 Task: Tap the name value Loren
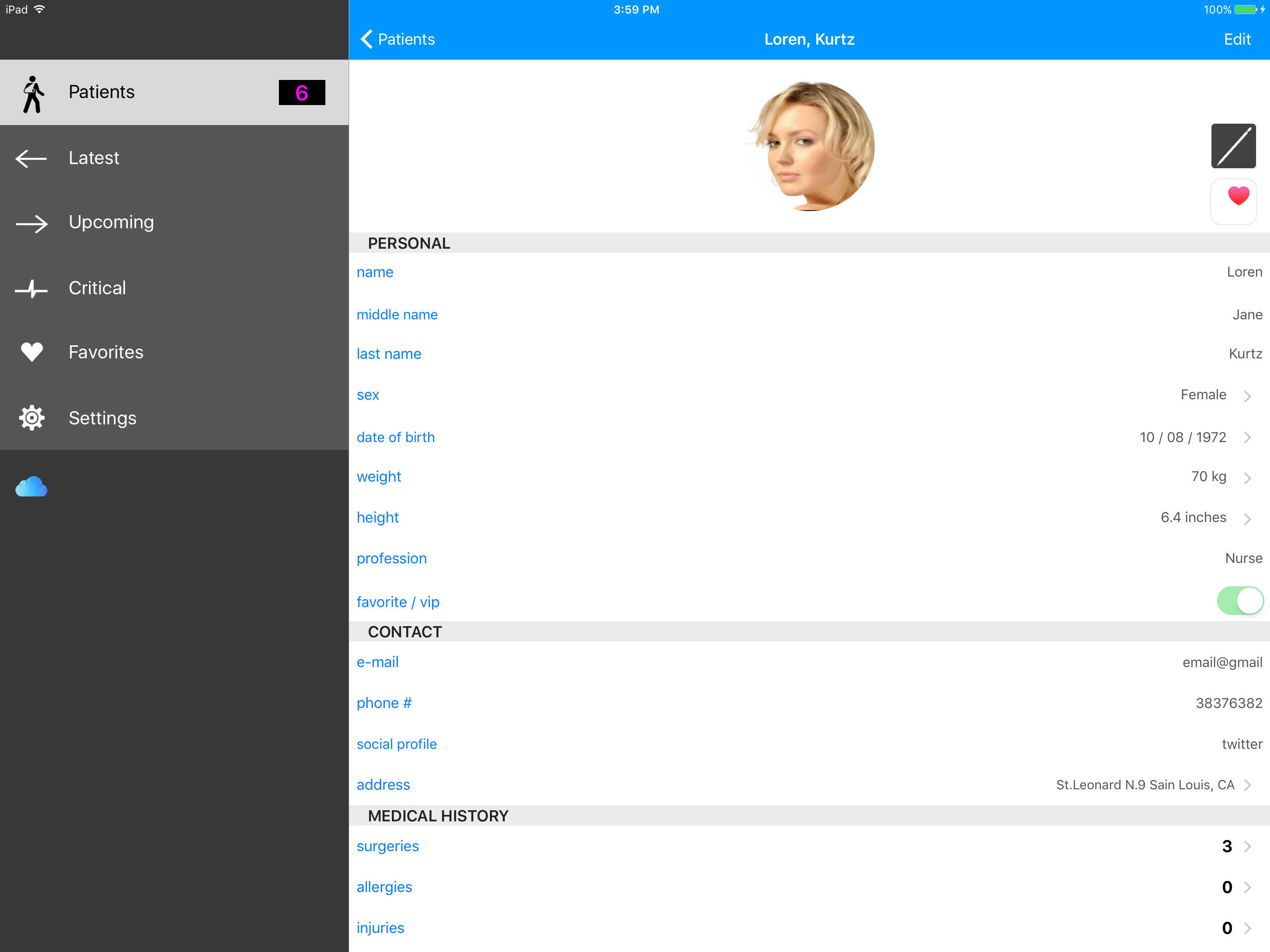tap(1244, 271)
